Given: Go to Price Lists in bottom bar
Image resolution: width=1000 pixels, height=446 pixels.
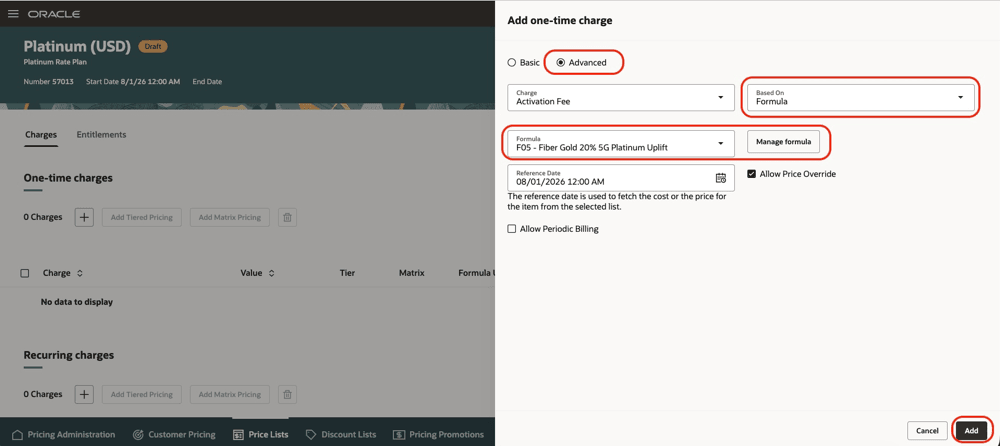Looking at the screenshot, I should click(260, 435).
